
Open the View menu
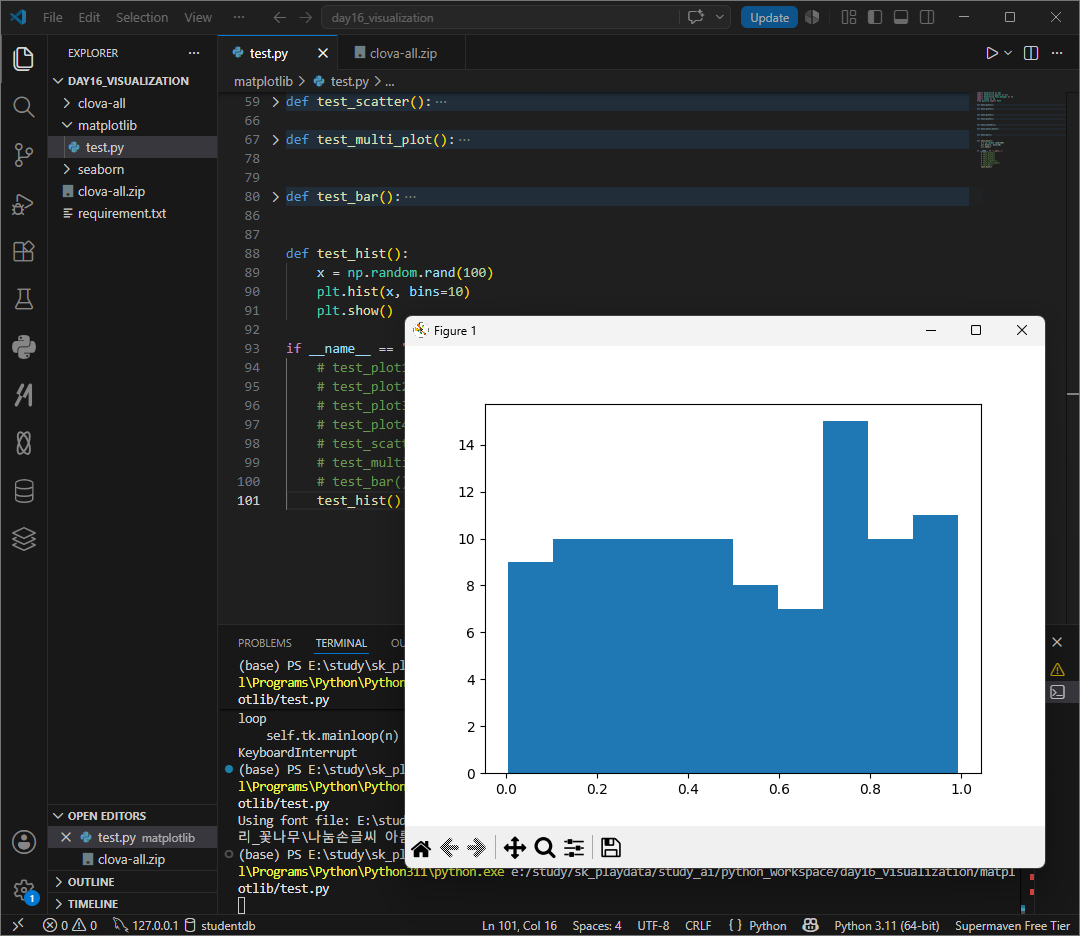click(198, 17)
